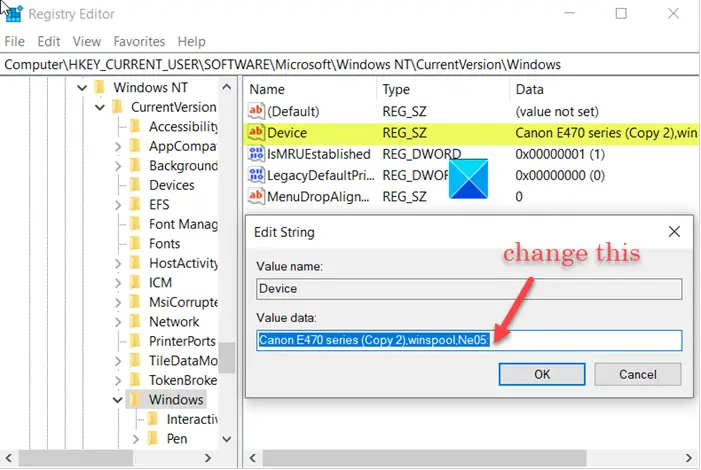Select the MenuDropAlign string value icon
Image resolution: width=701 pixels, height=470 pixels.
coord(256,196)
